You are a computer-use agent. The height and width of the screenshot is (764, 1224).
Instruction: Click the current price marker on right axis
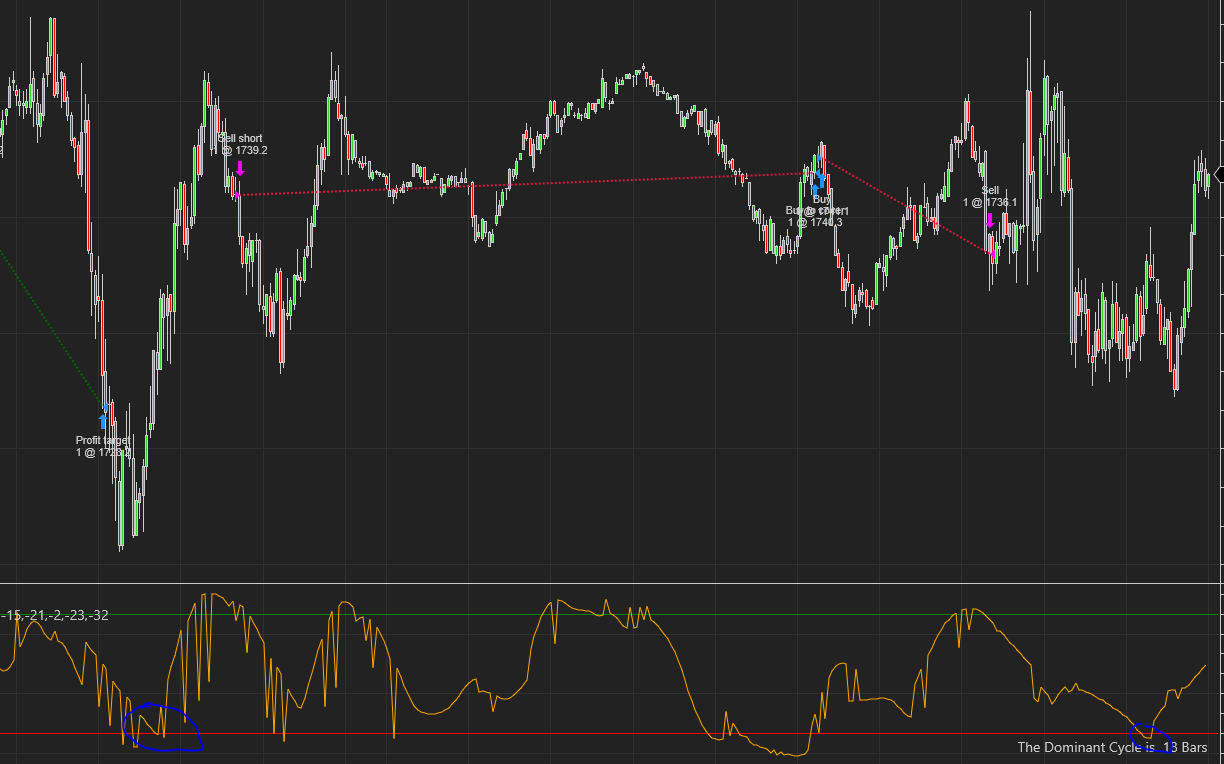[1218, 176]
